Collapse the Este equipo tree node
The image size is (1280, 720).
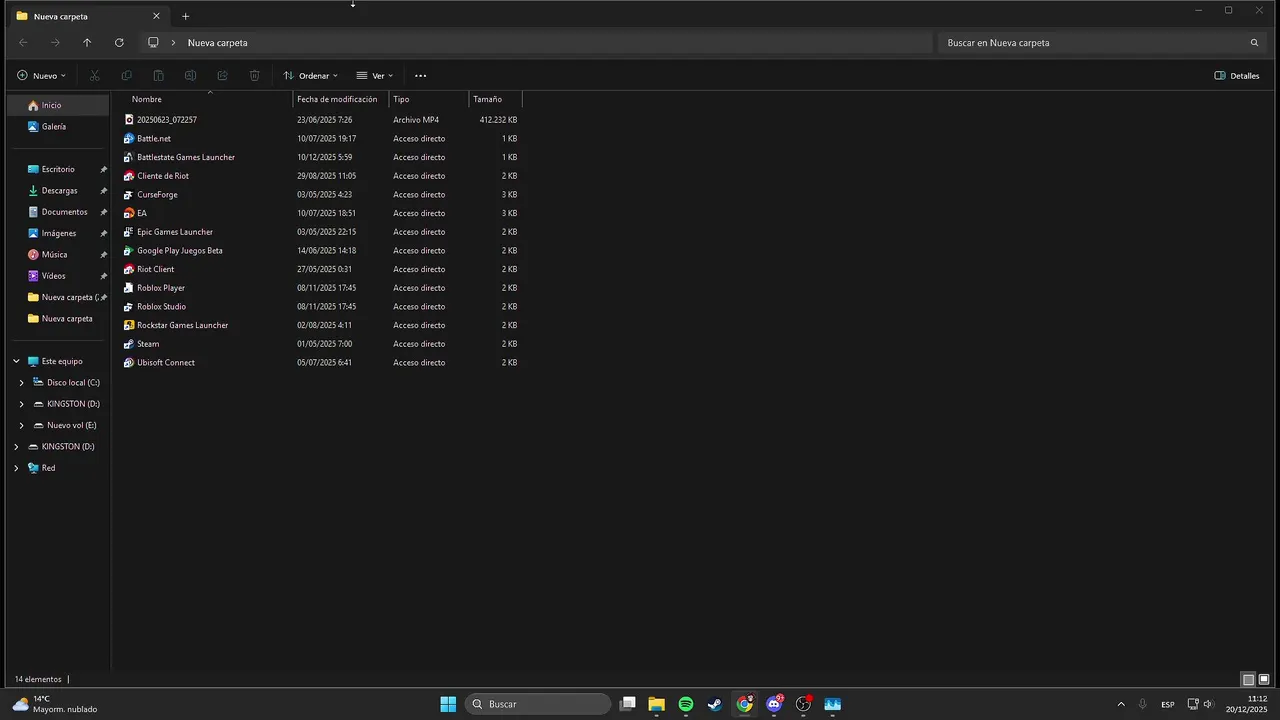[x=16, y=361]
